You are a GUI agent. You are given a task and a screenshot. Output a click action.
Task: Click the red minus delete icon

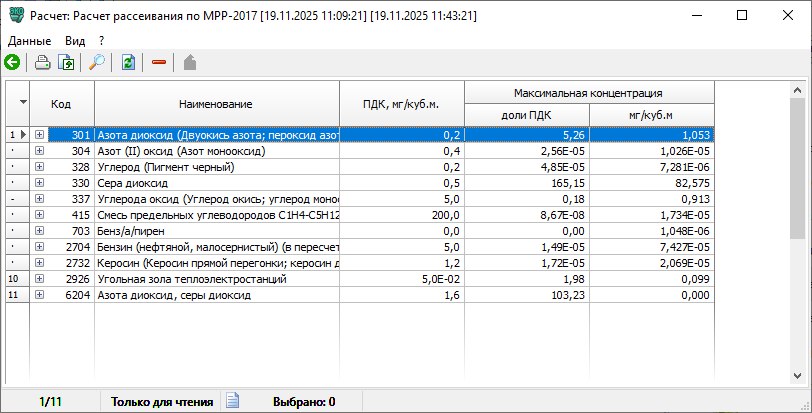click(x=158, y=62)
